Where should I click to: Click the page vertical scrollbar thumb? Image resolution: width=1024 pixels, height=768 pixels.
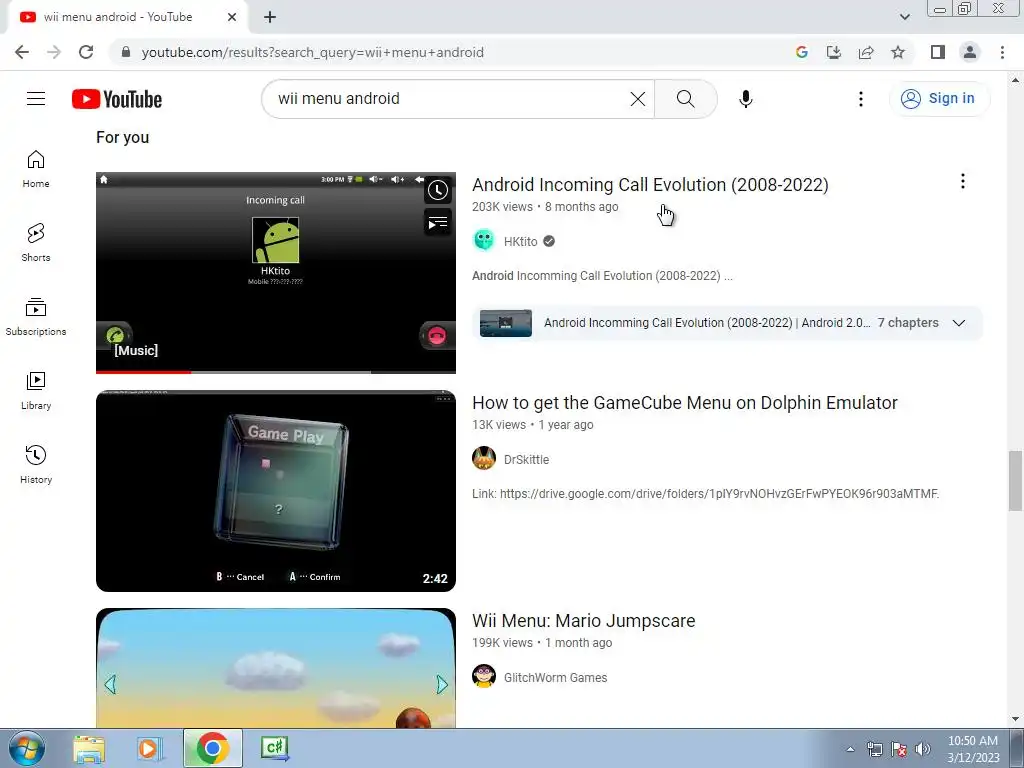[1015, 480]
